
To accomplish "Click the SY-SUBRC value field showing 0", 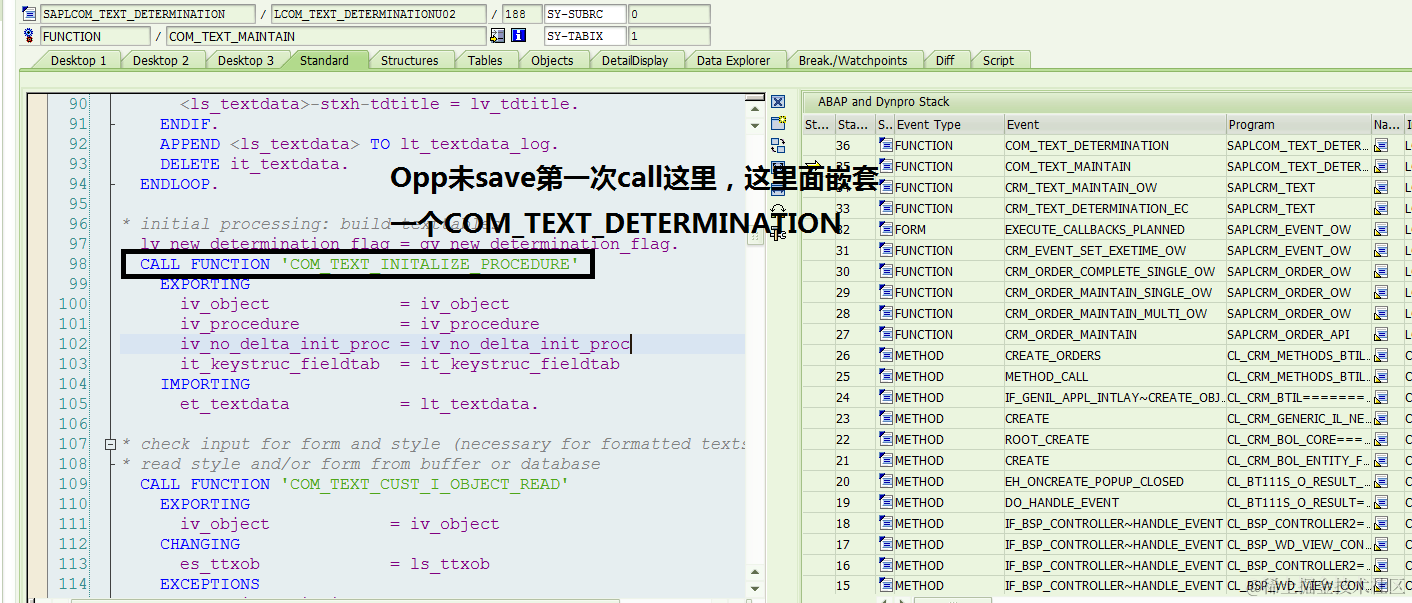I will tap(669, 15).
